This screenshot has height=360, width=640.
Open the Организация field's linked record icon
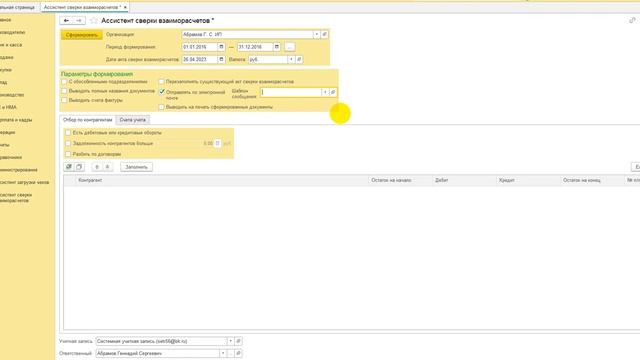coord(324,35)
